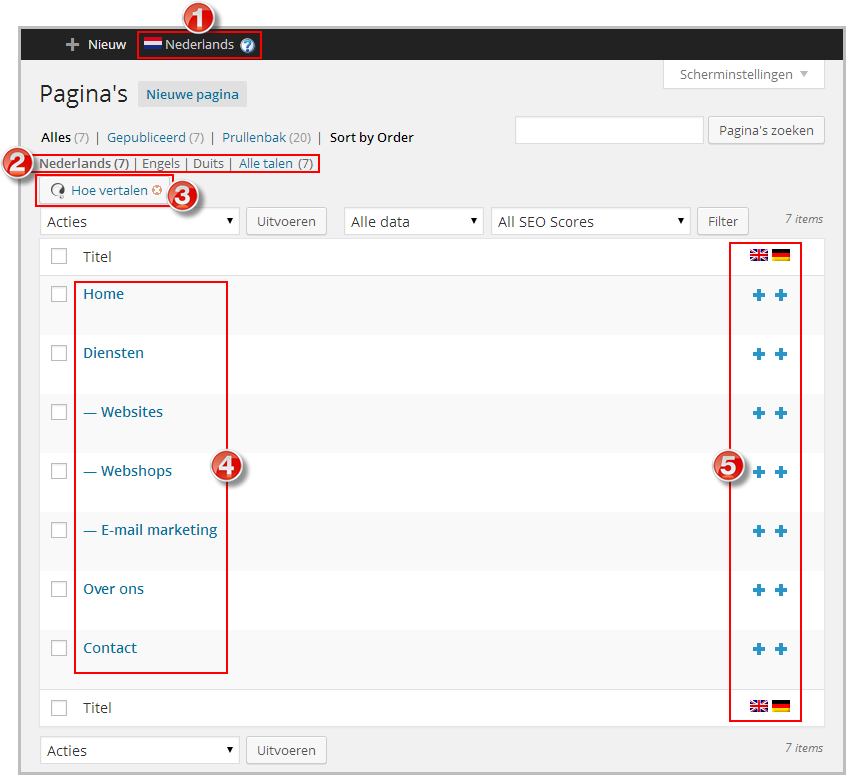Click the Dutch flag in the admin bar
The image size is (846, 775).
[x=152, y=44]
